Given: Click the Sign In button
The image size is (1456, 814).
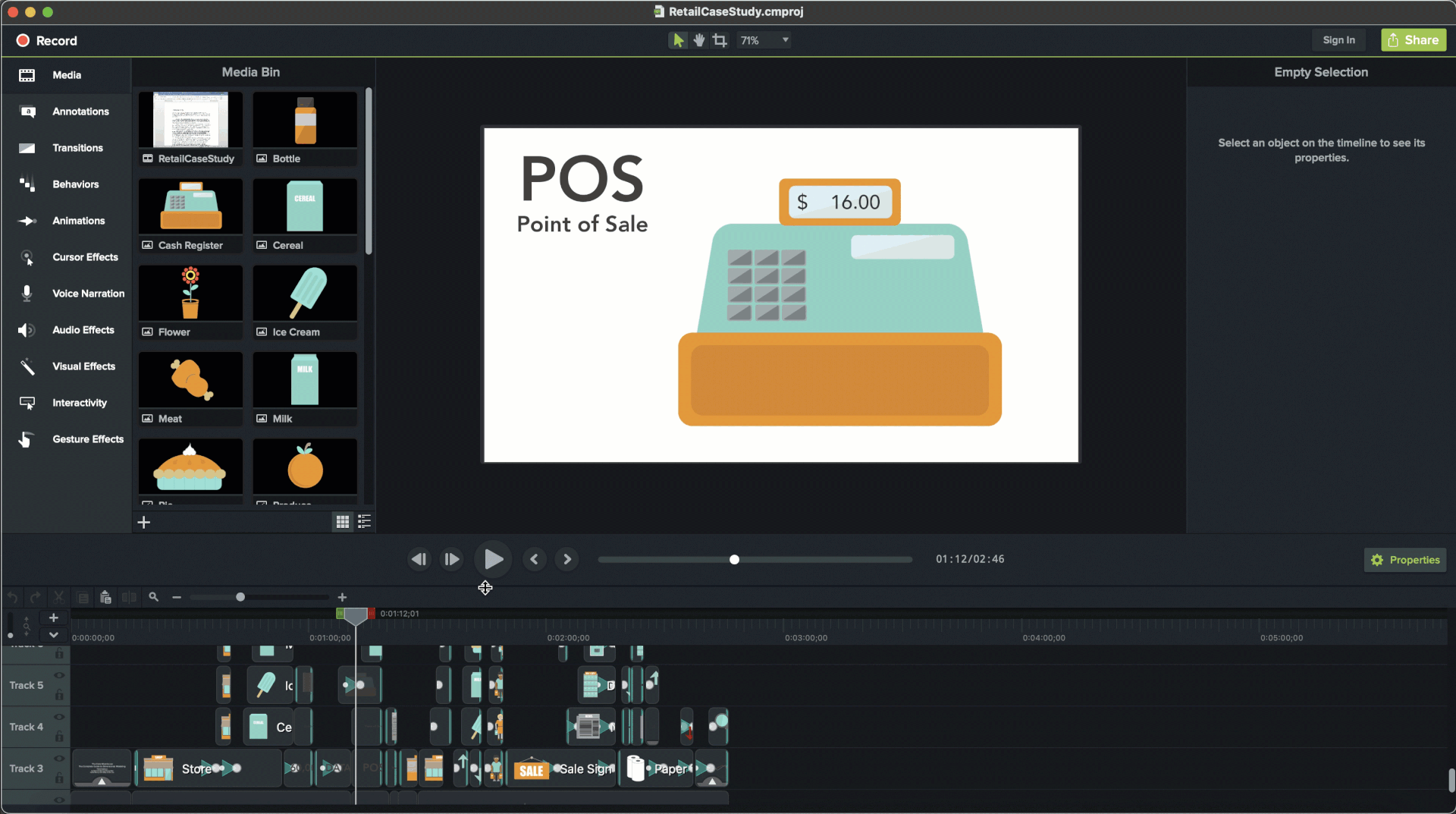Looking at the screenshot, I should tap(1338, 40).
